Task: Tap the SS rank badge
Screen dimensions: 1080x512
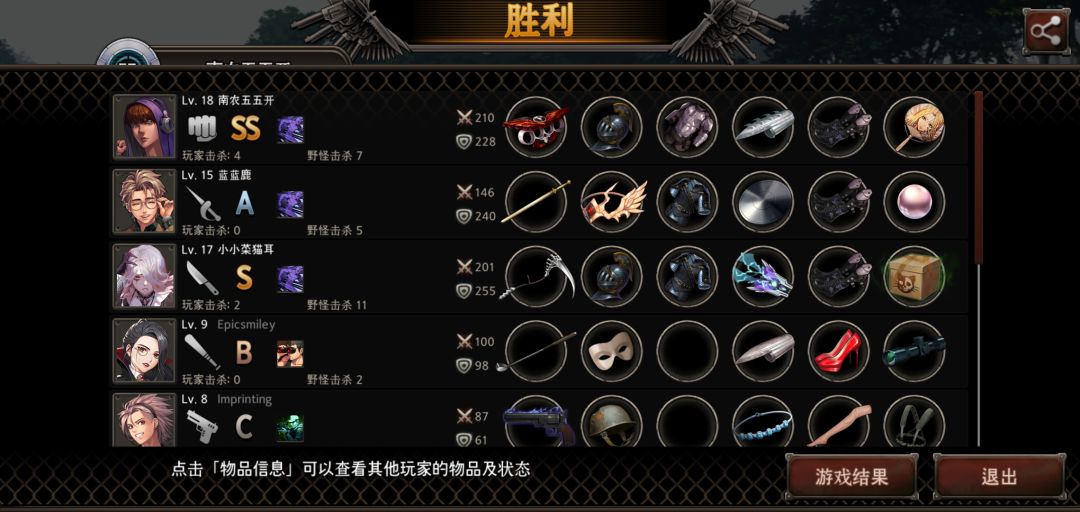Action: 245,128
